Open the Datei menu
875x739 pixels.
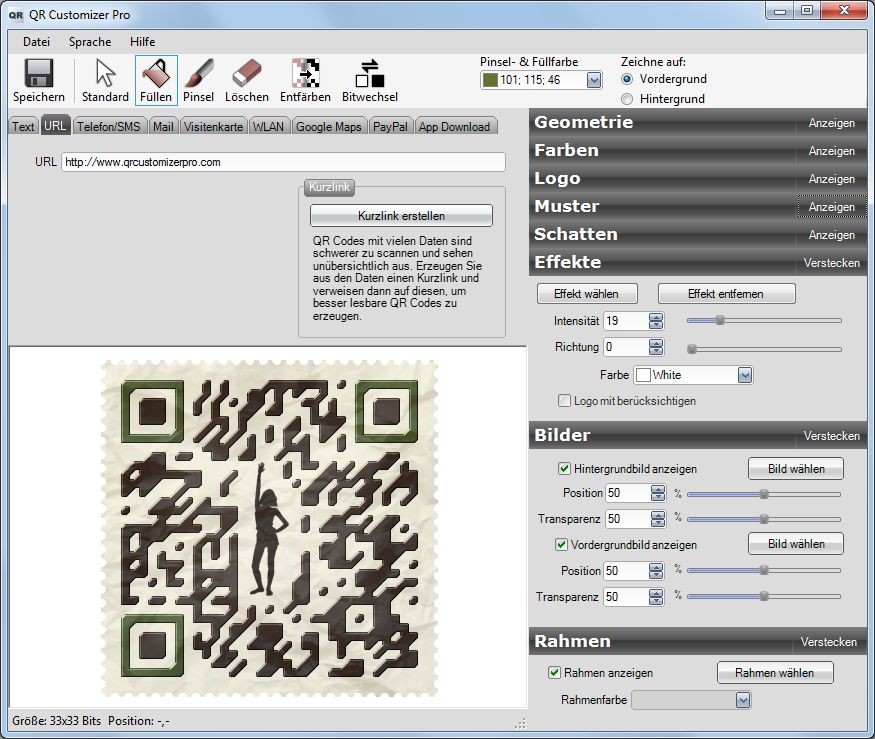point(36,42)
